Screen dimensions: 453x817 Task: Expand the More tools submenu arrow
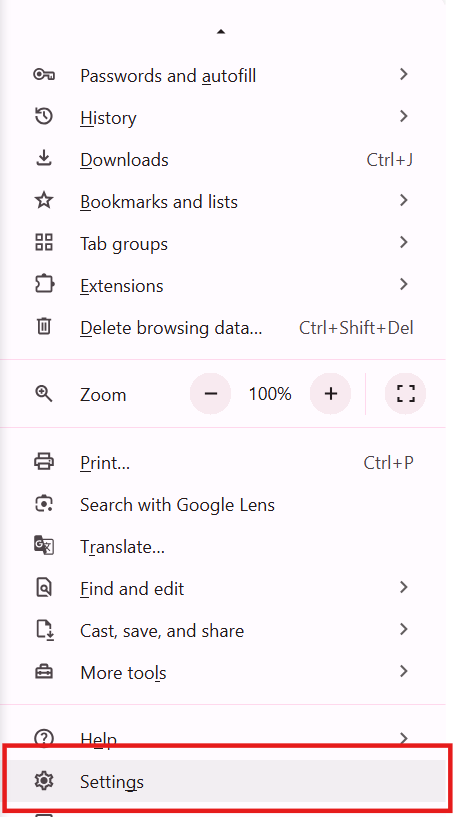[403, 671]
